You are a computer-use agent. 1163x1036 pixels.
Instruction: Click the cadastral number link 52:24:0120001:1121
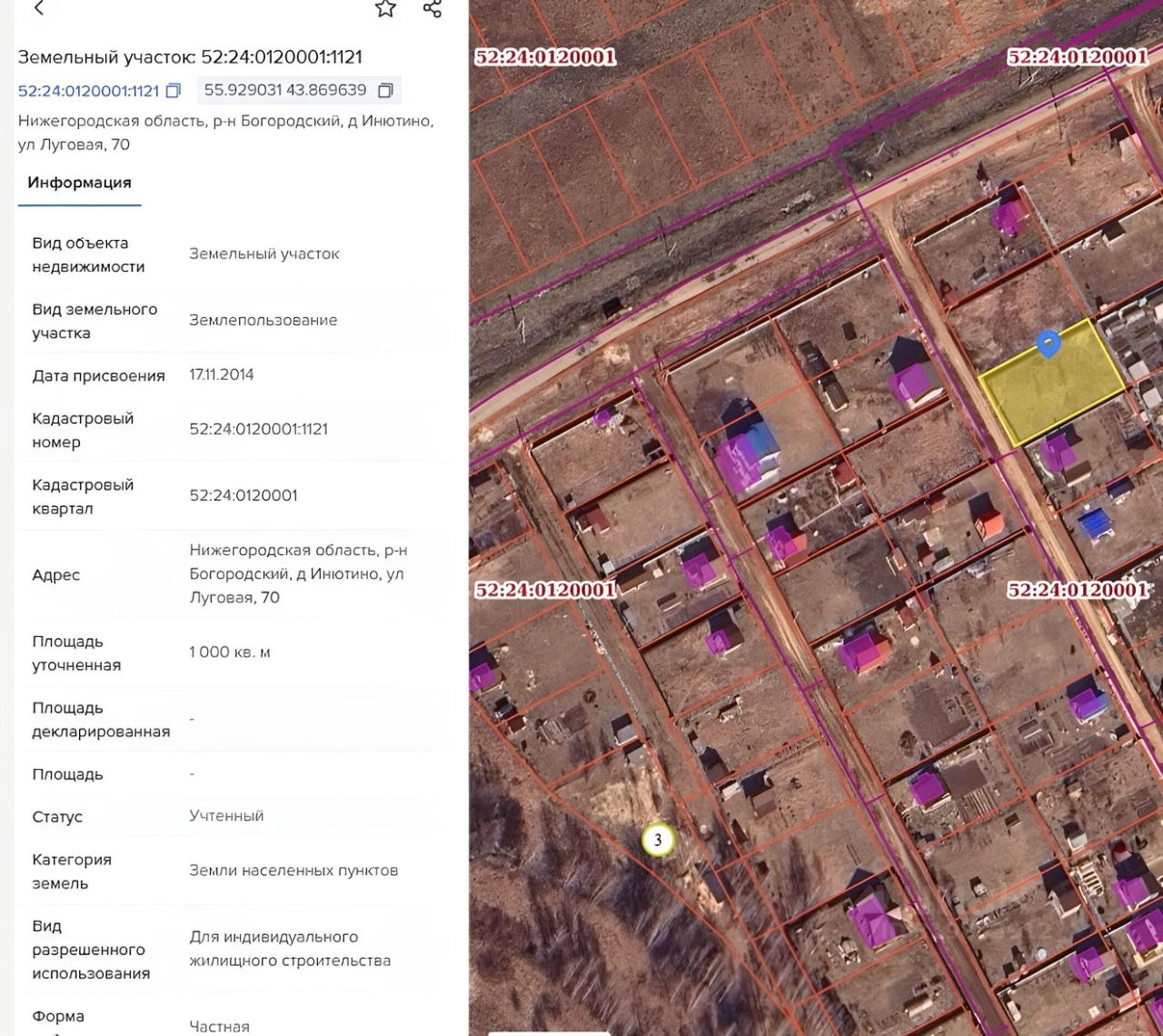[x=89, y=91]
